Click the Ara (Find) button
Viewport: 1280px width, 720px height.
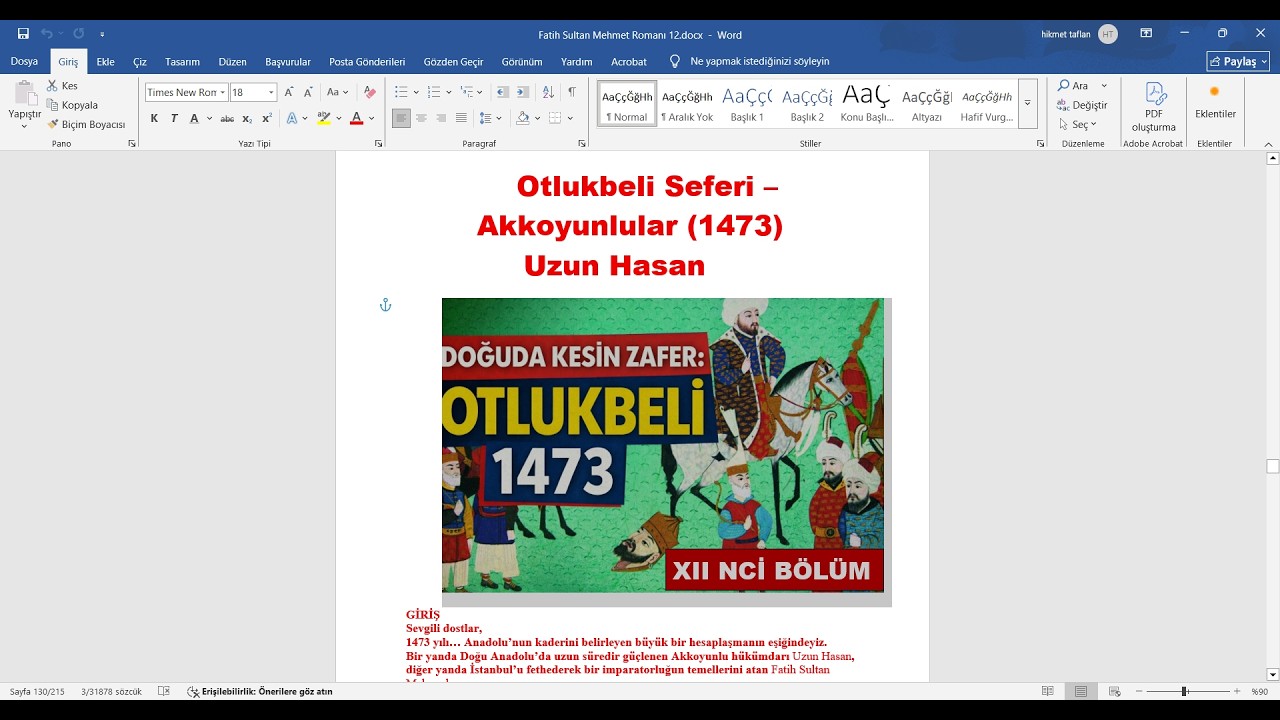pos(1081,86)
